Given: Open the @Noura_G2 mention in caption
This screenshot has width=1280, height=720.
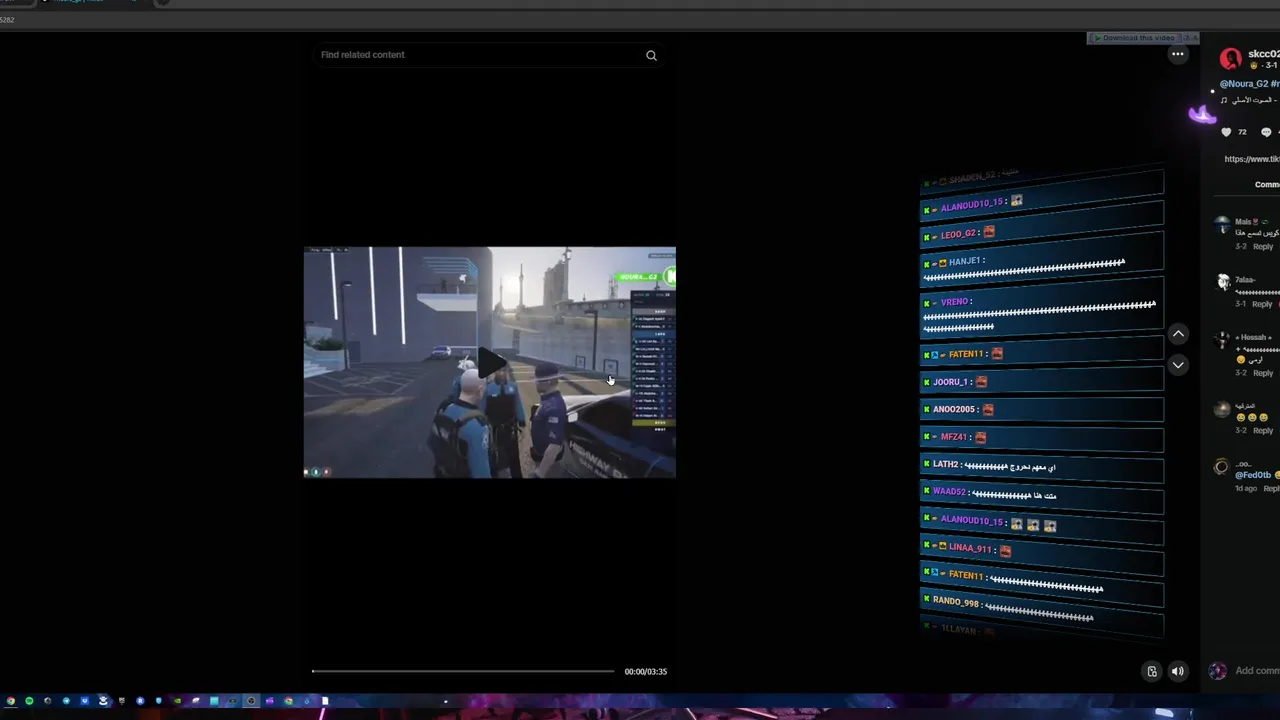Looking at the screenshot, I should (x=1244, y=84).
